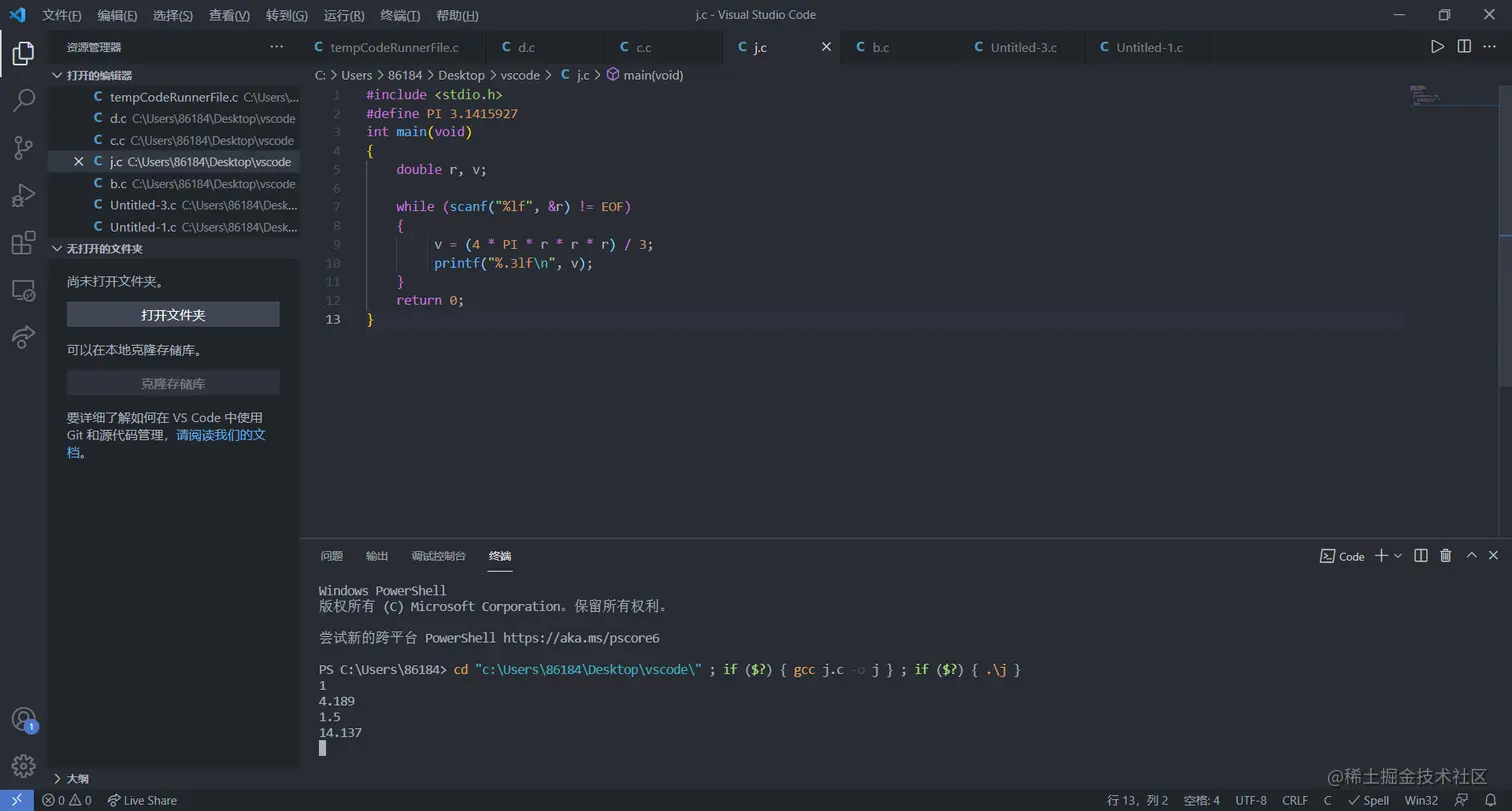The image size is (1512, 811).
Task: Run code with the play button
Action: (1437, 47)
